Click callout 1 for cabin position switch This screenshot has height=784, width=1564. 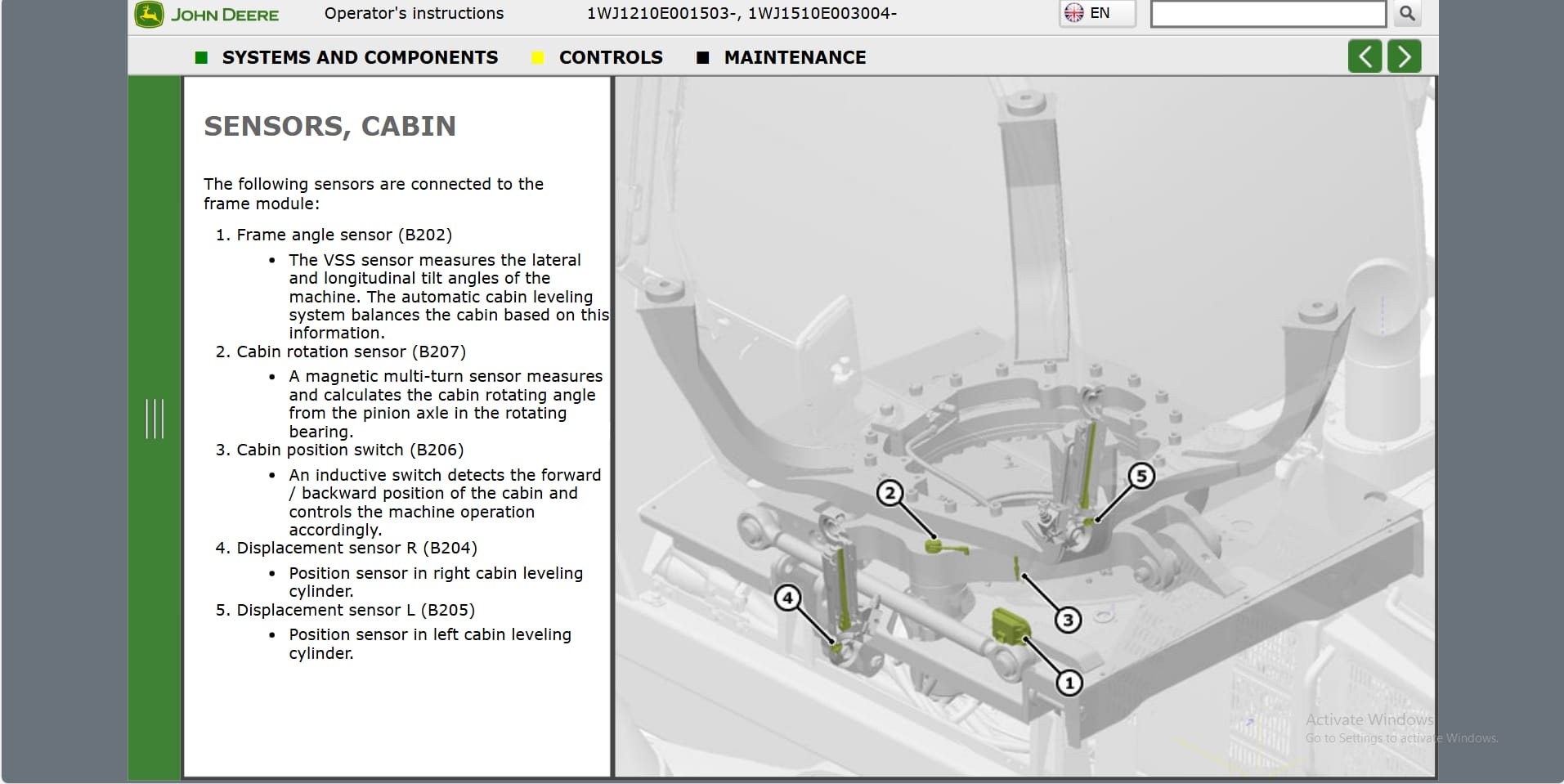point(1069,681)
